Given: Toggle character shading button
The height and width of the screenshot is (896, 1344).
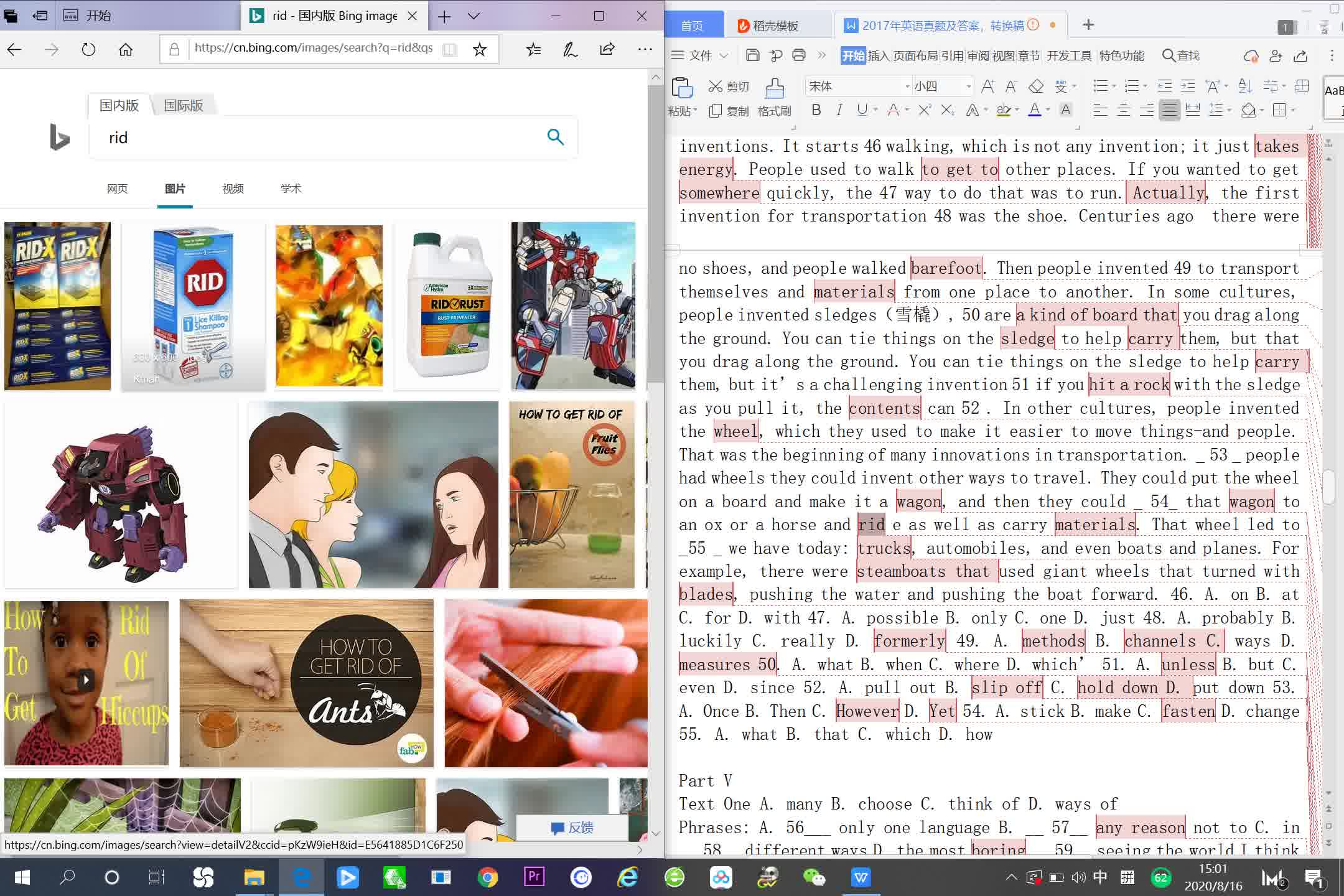Looking at the screenshot, I should (x=1066, y=110).
